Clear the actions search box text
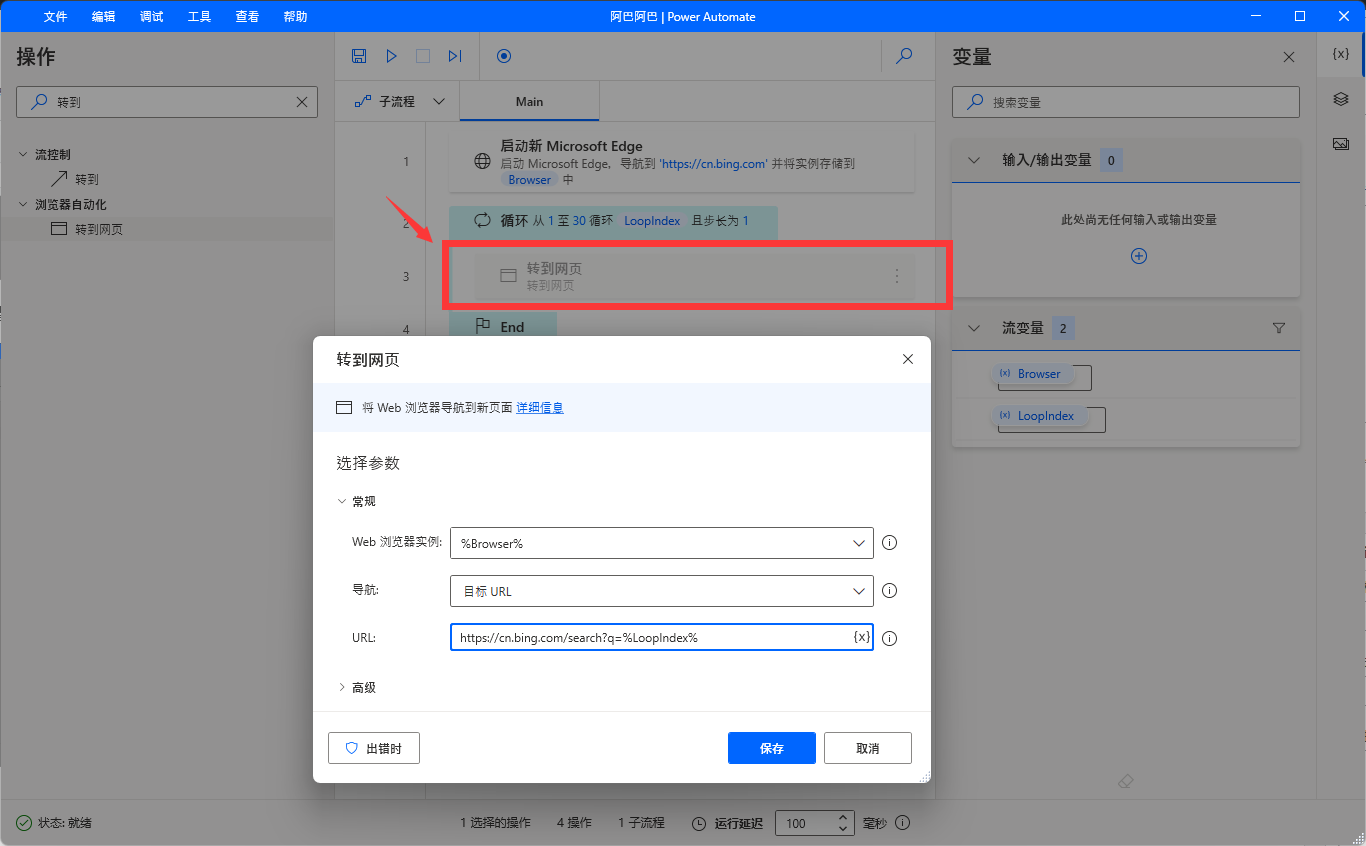Viewport: 1366px width, 846px height. [x=302, y=102]
